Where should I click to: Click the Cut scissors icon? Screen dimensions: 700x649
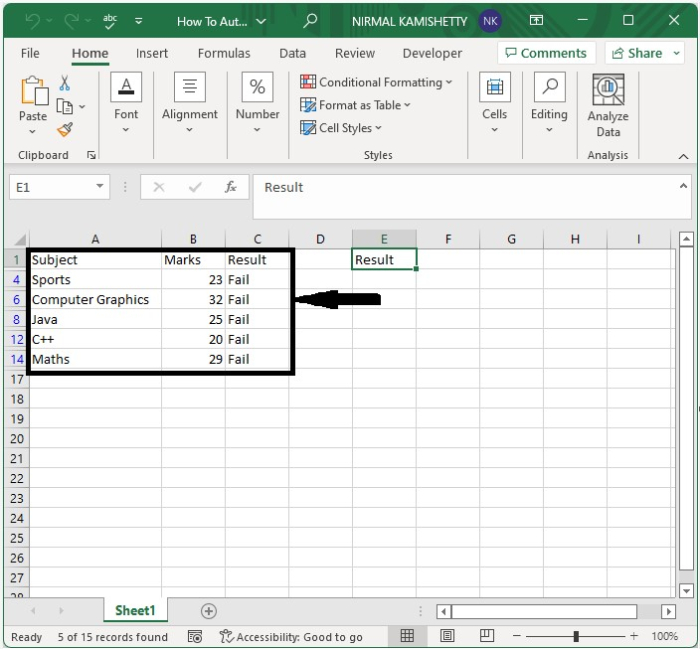click(x=65, y=83)
